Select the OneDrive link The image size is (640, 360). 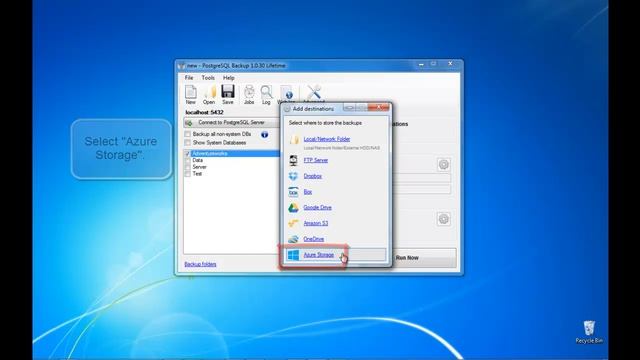point(313,239)
